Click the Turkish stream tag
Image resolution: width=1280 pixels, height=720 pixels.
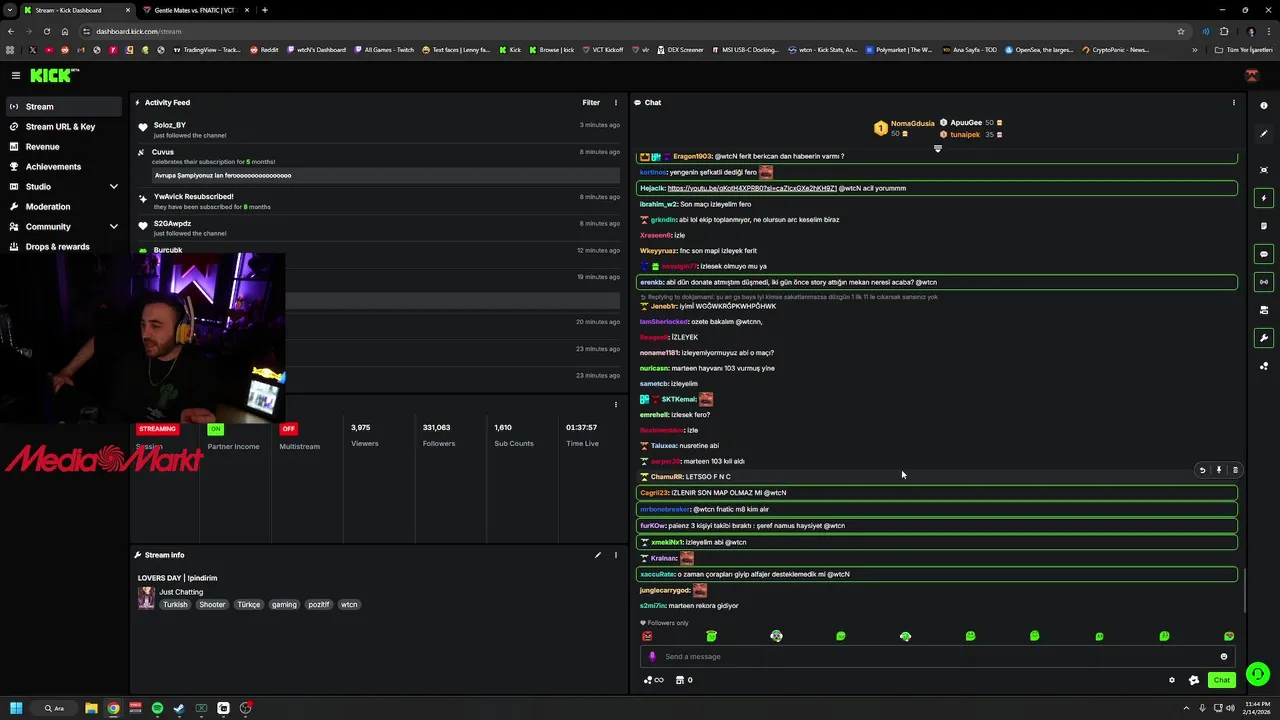pyautogui.click(x=175, y=604)
